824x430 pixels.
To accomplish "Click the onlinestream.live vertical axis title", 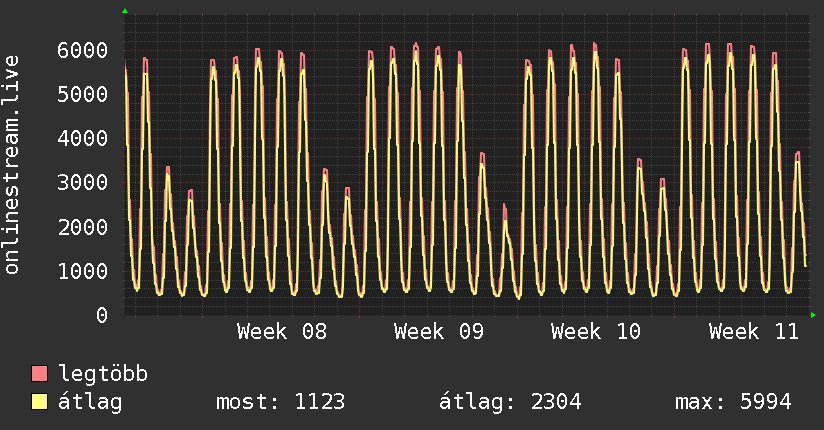I will (x=12, y=165).
